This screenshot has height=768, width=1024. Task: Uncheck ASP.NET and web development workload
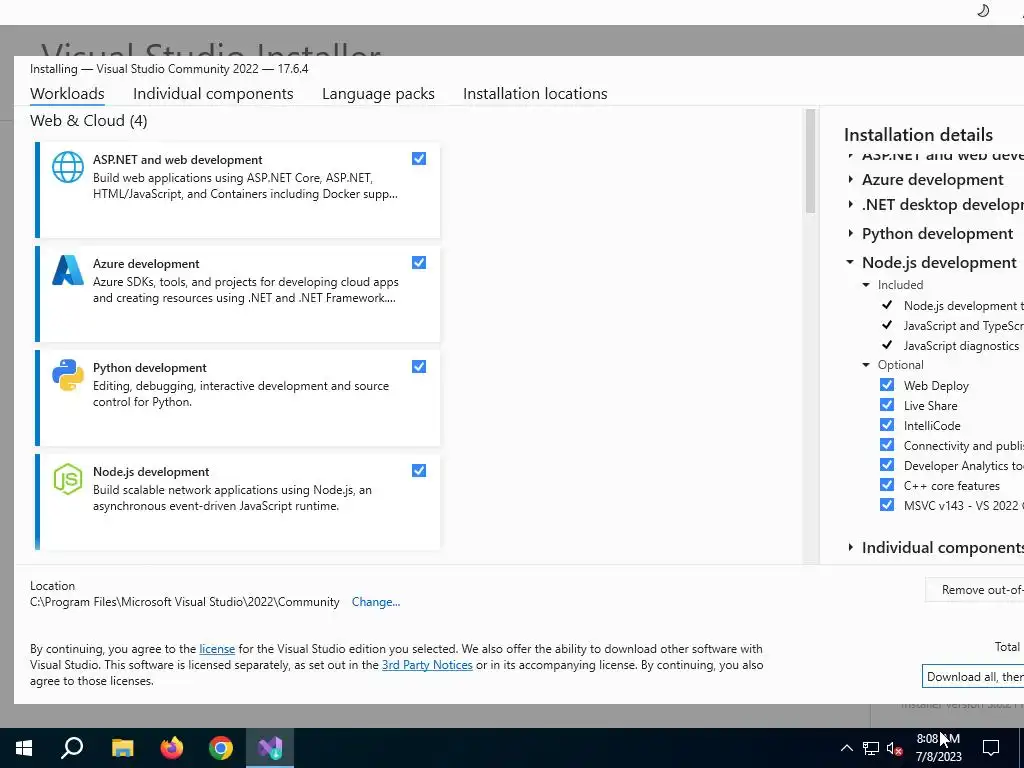click(419, 159)
